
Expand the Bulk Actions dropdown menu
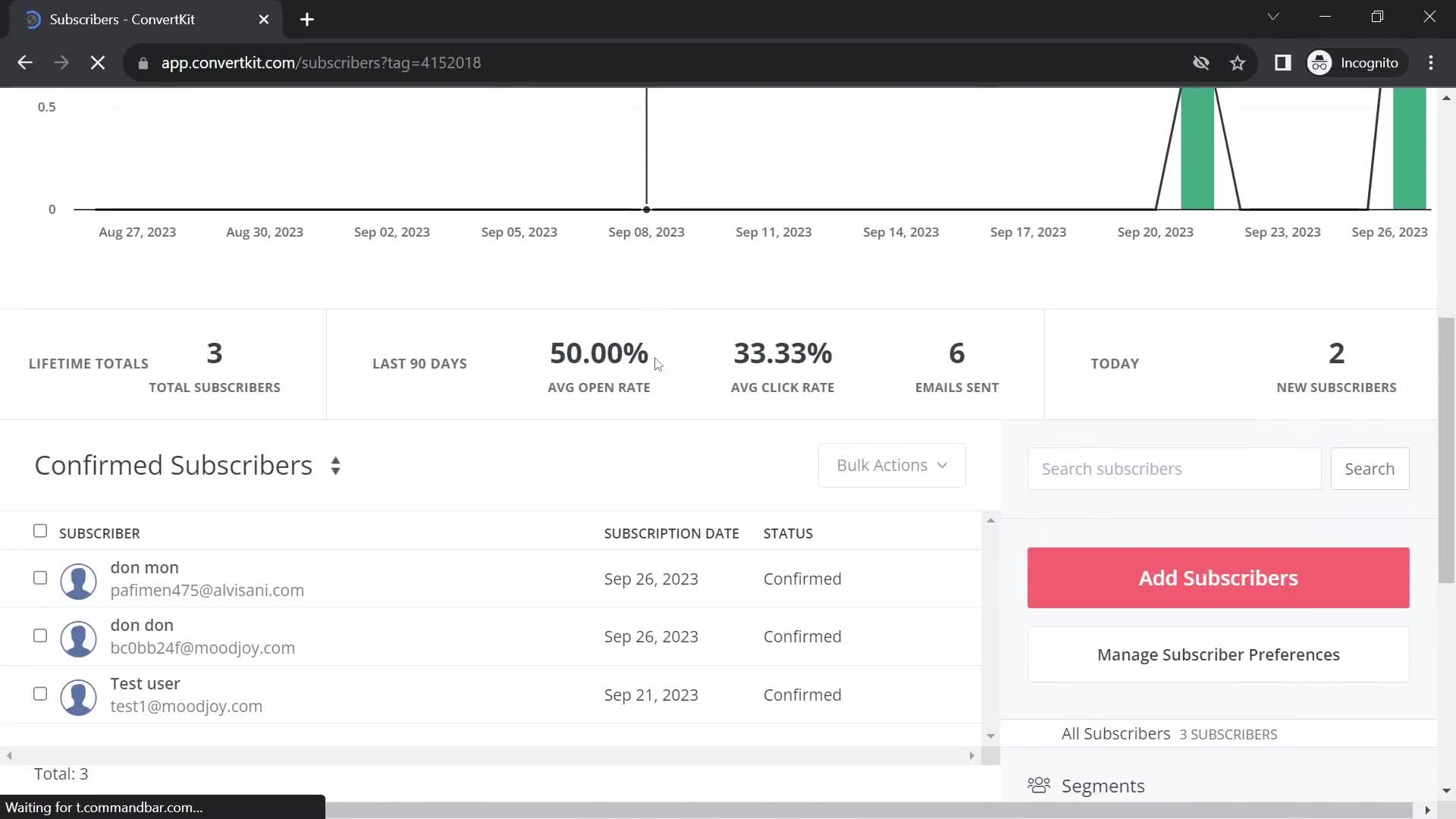coord(890,465)
